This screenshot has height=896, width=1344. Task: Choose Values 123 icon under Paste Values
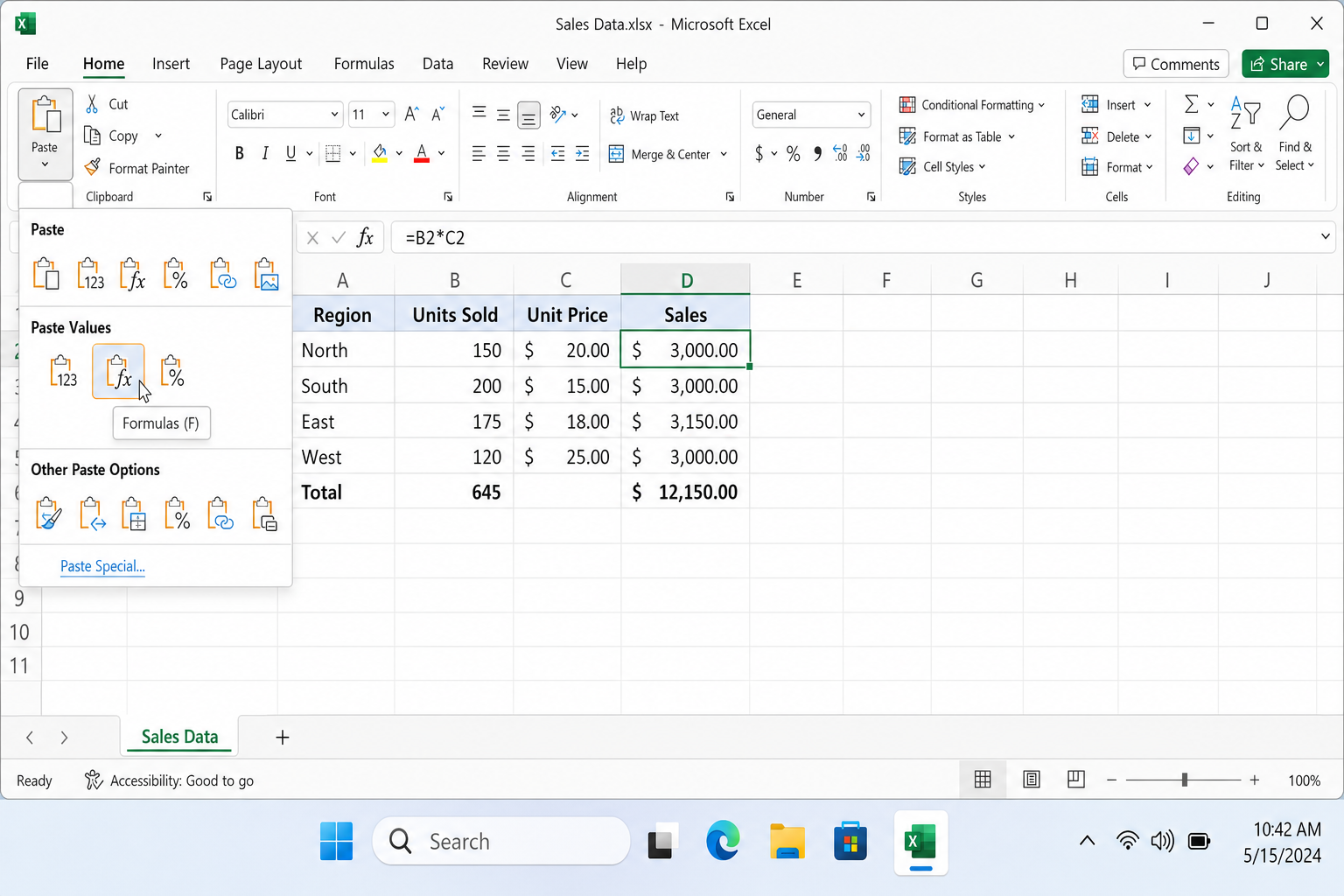pyautogui.click(x=63, y=372)
